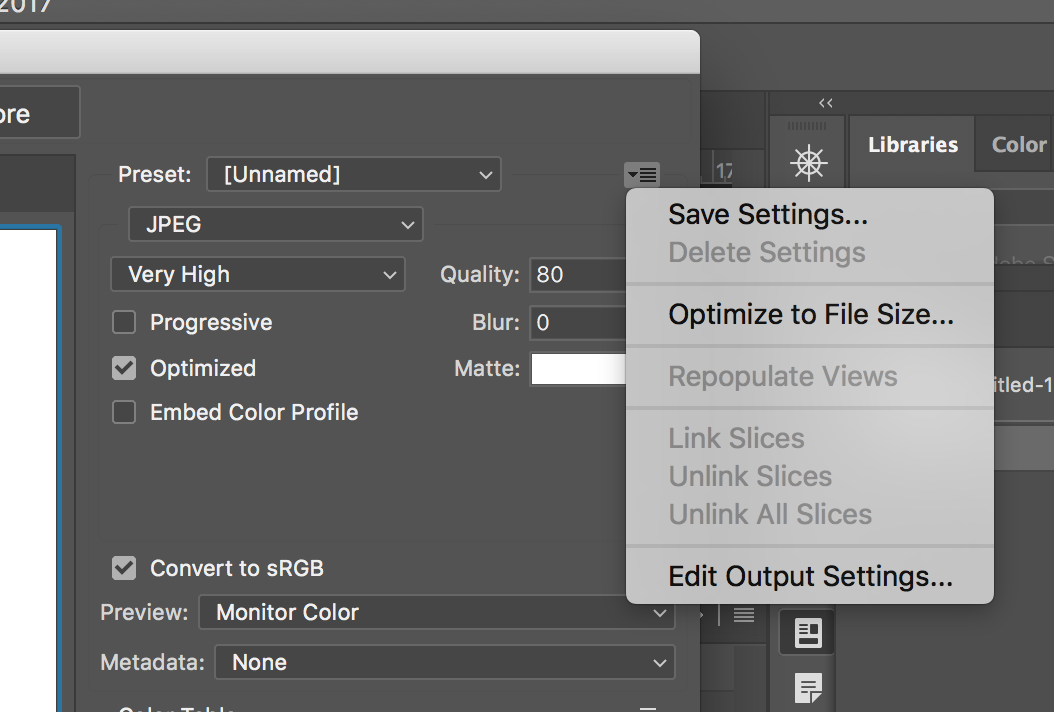Screen dimensions: 1054x712
Task: Click the small right-arrow icon beside Preview
Action: click(x=703, y=613)
